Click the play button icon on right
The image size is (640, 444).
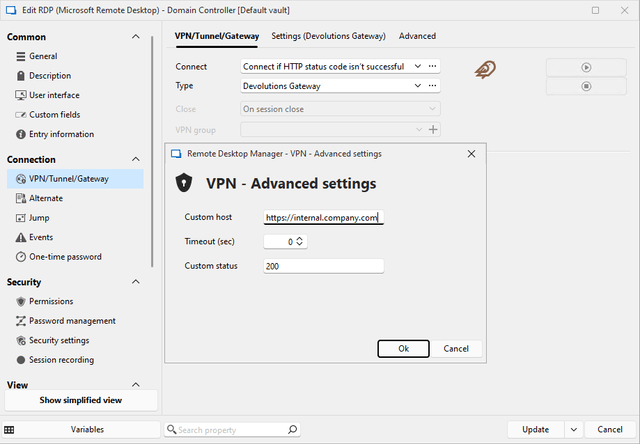click(587, 67)
